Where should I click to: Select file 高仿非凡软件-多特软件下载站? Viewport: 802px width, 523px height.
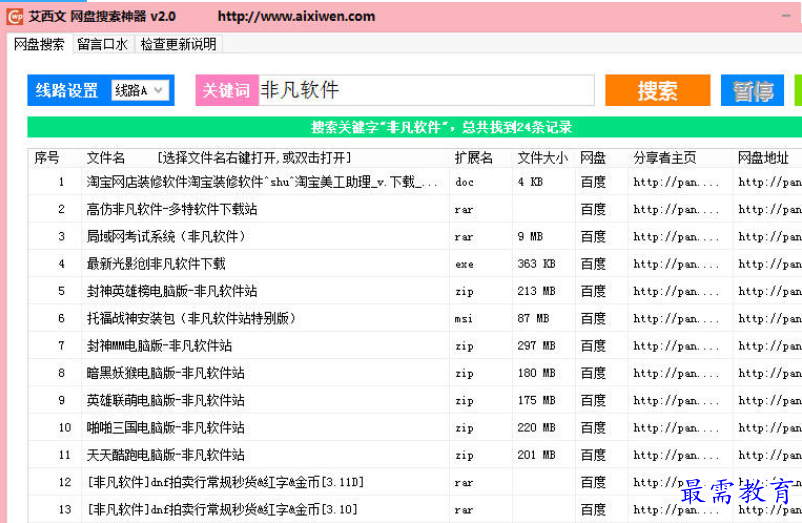[x=172, y=209]
